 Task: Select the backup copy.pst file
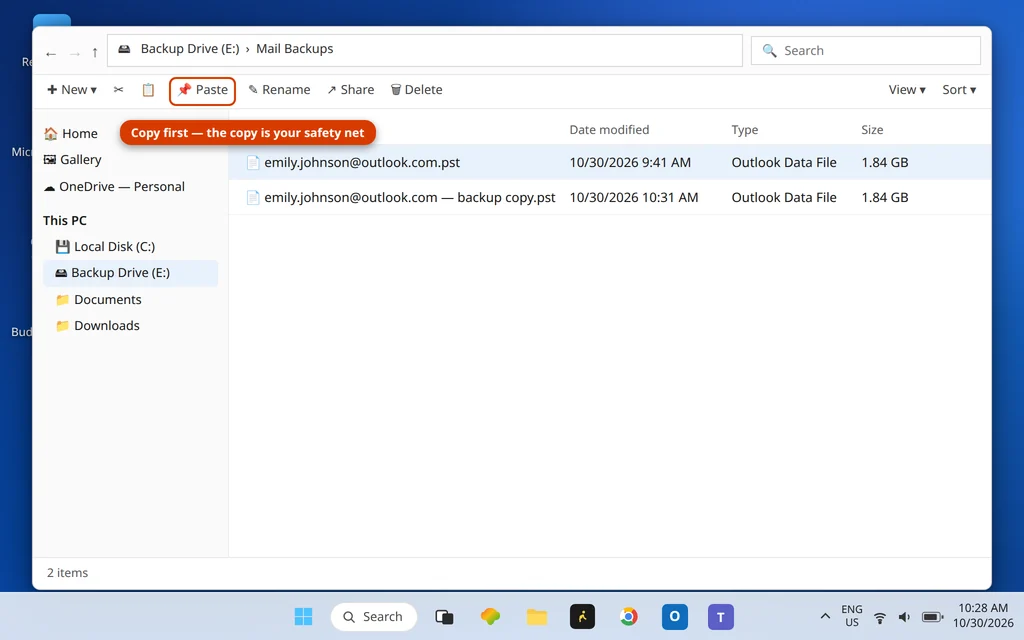(609, 197)
